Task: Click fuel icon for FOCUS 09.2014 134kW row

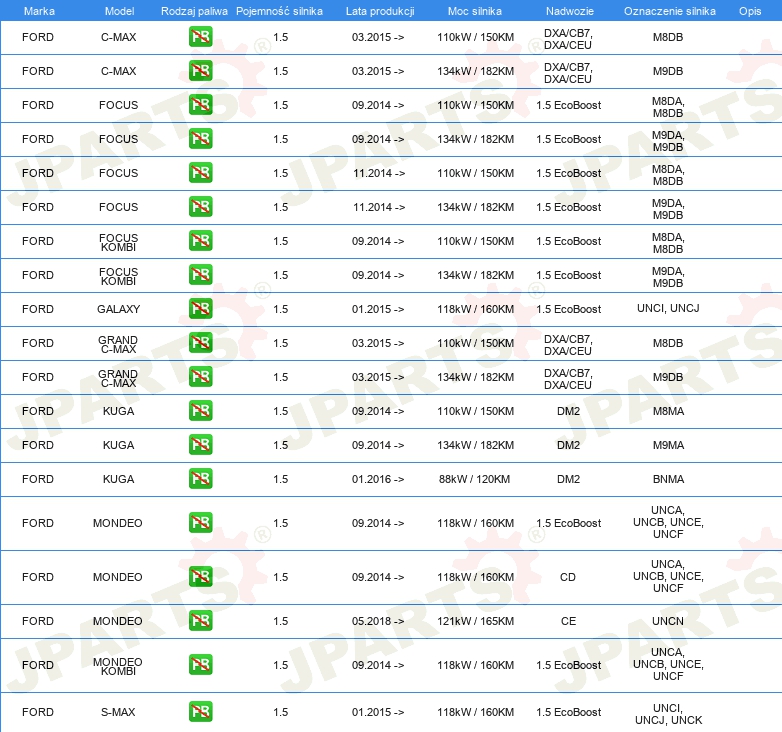Action: (x=200, y=139)
